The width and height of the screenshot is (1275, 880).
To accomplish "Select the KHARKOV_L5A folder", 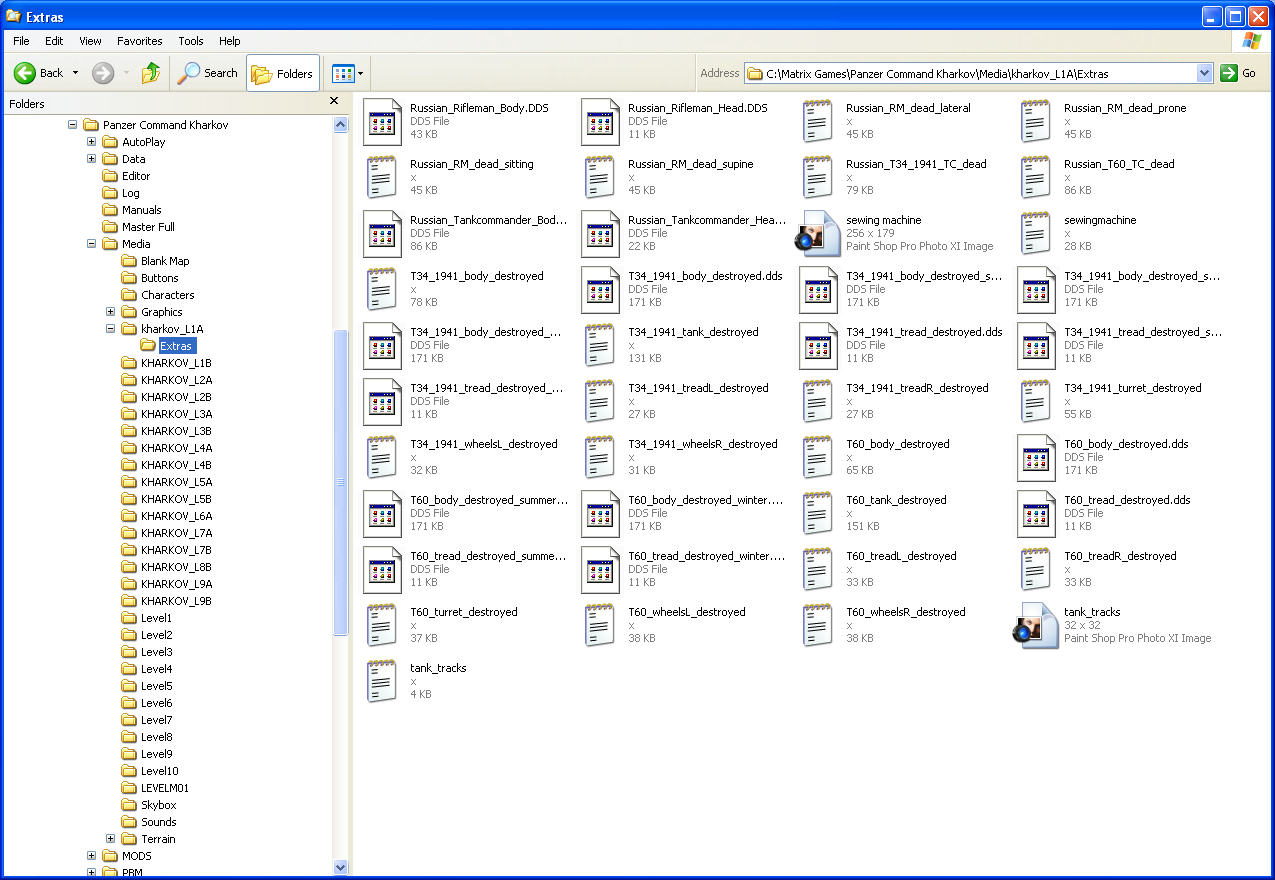I will [176, 482].
